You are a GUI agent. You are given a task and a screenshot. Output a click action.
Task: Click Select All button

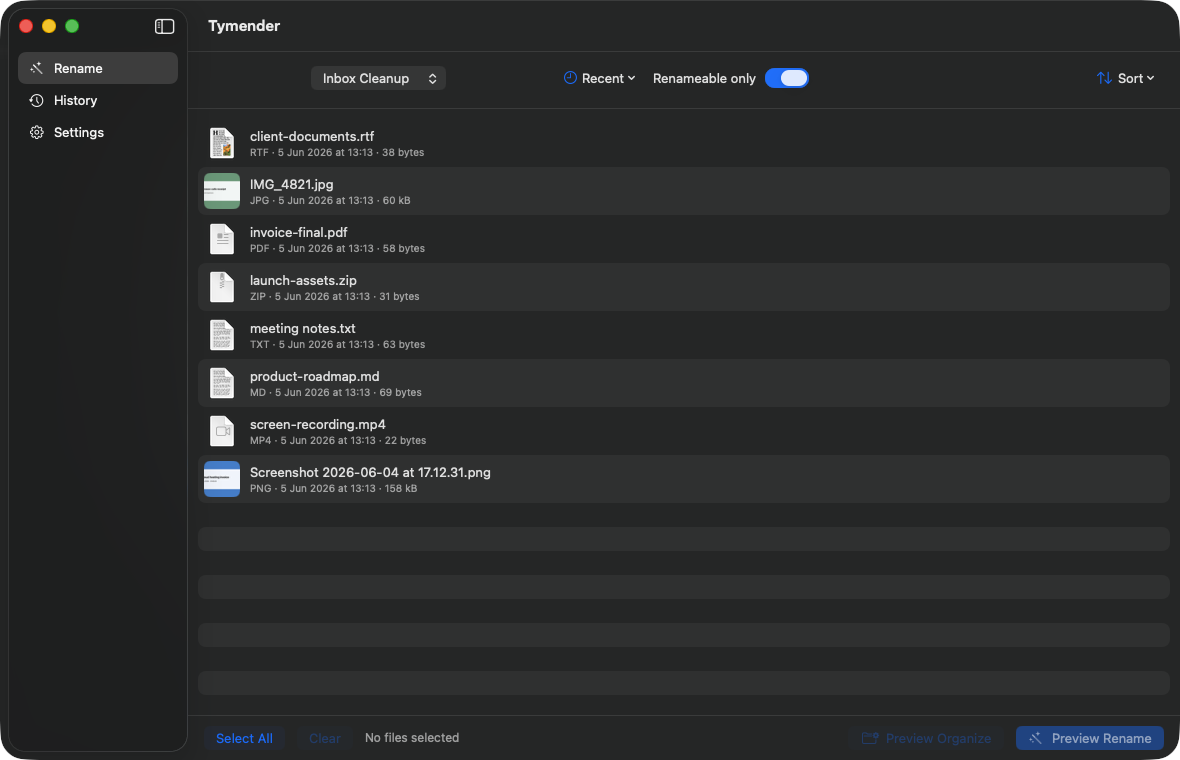[x=244, y=738]
